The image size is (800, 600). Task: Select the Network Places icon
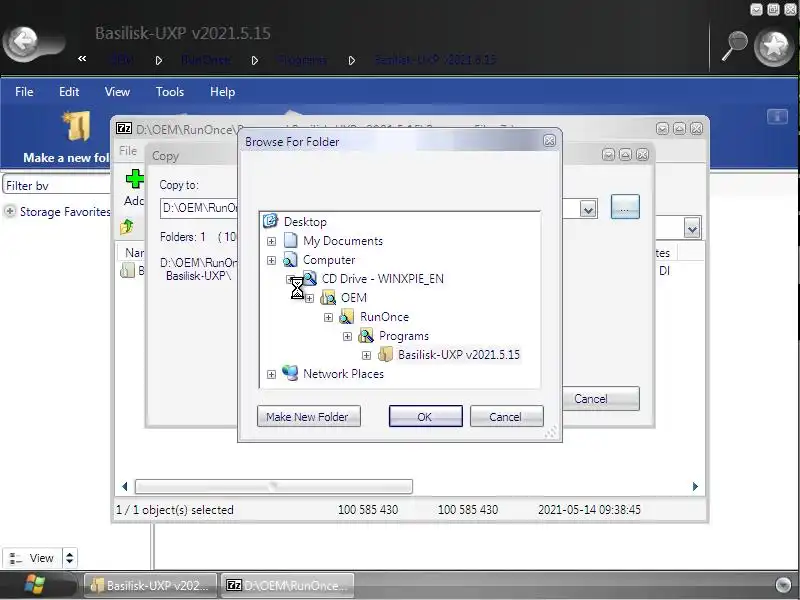[290, 373]
